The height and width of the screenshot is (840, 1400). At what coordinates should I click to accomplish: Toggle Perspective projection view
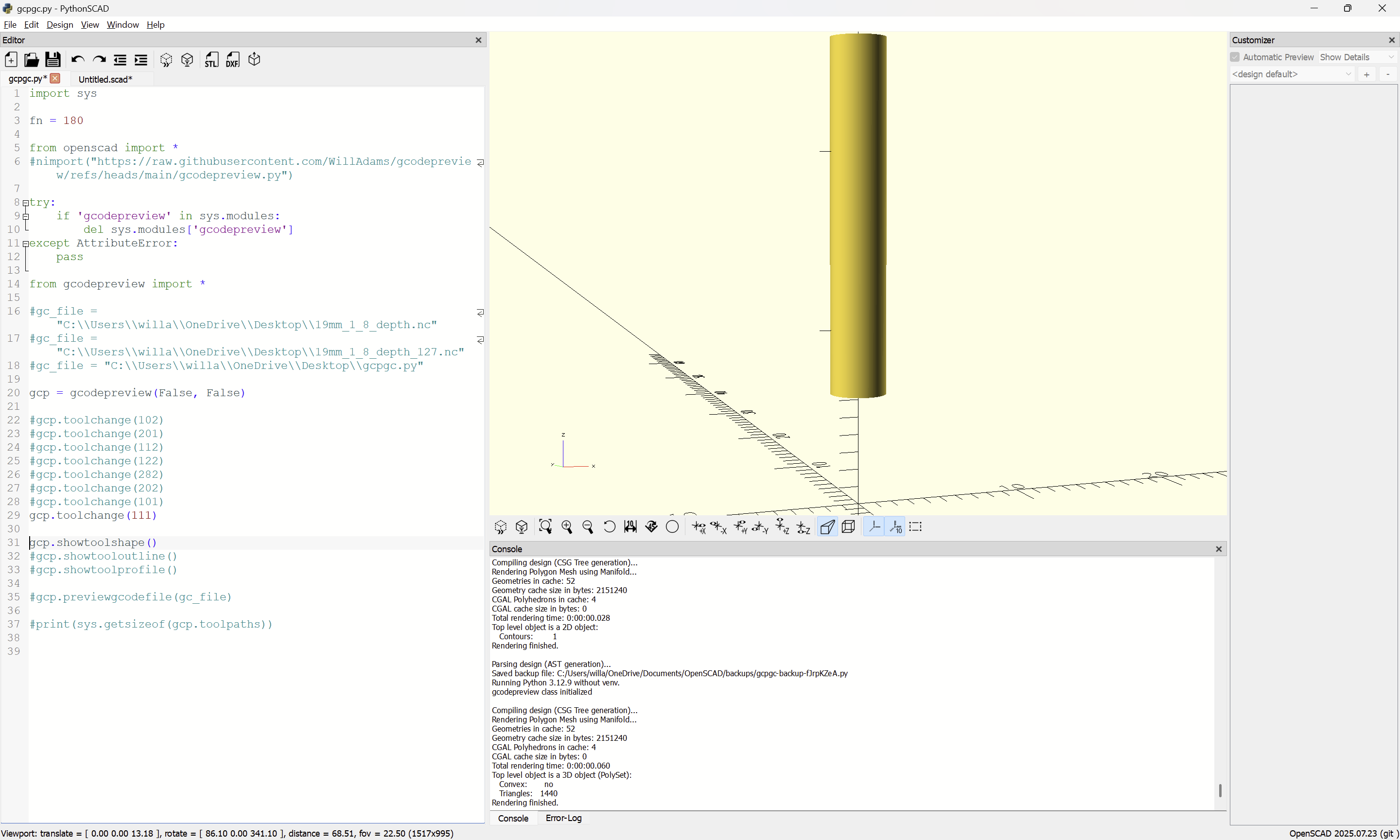point(827,527)
